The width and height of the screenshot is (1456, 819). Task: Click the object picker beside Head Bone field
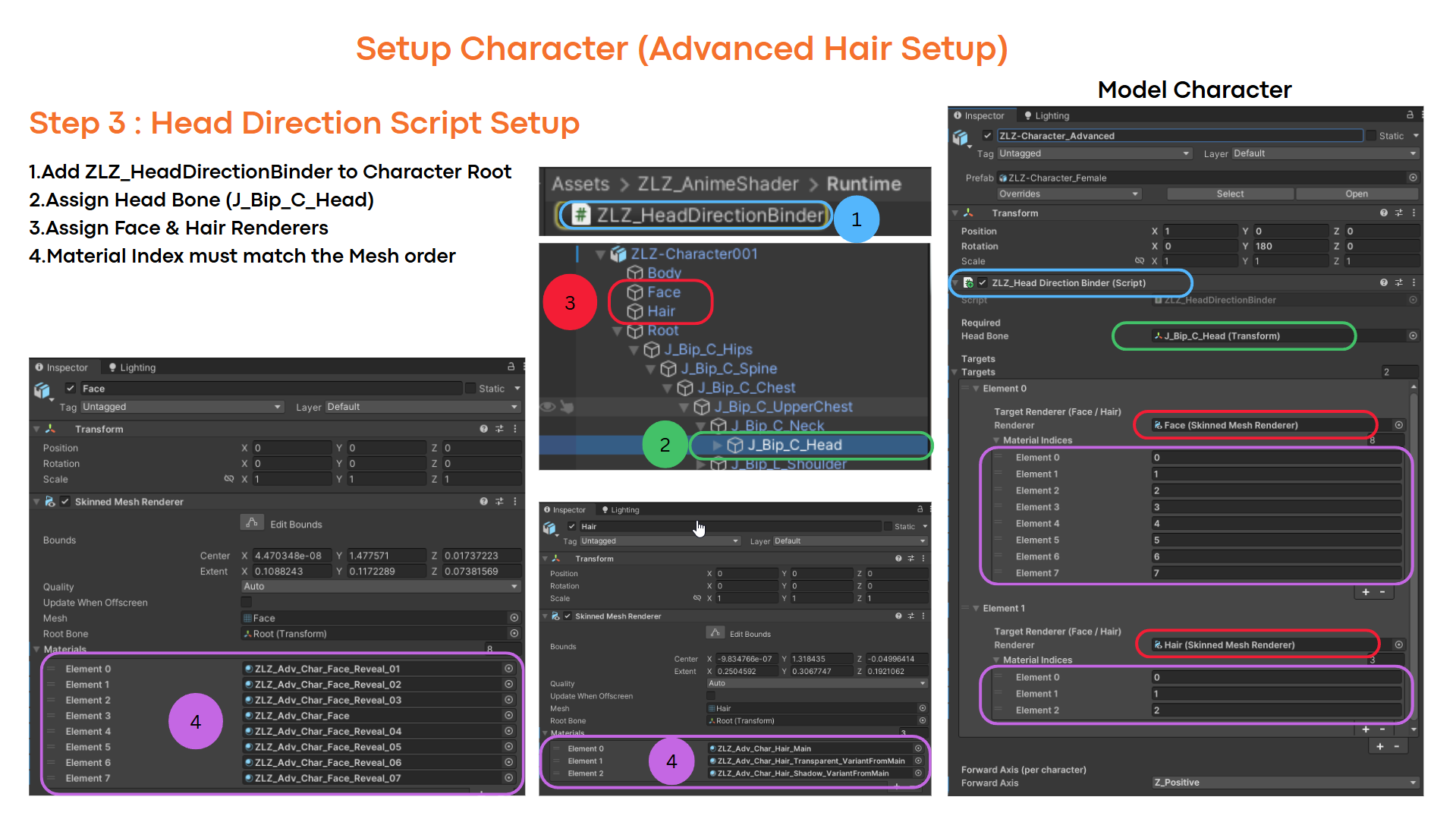pyautogui.click(x=1412, y=335)
